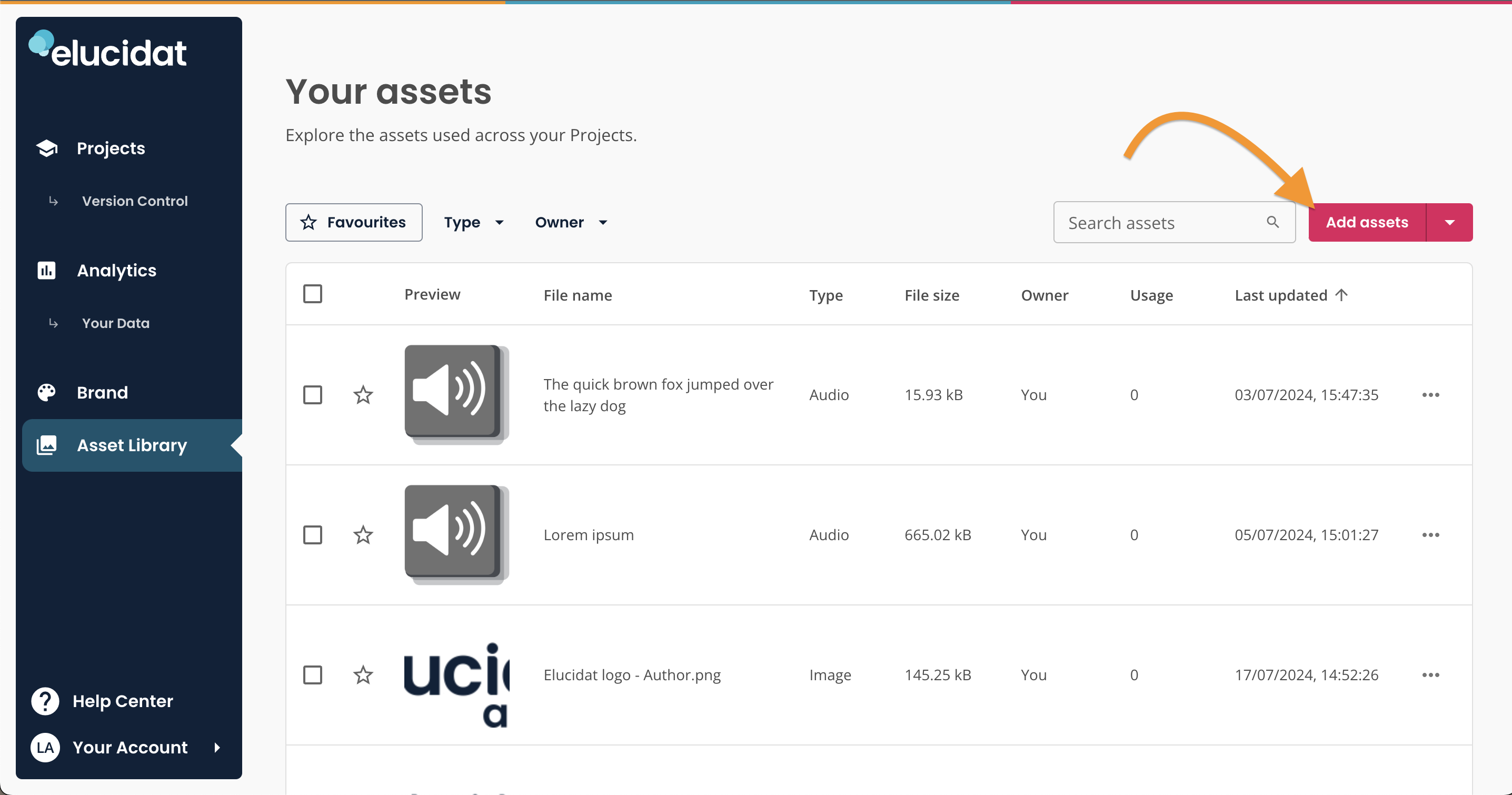
Task: Click the sort arrow next to Last updated
Action: click(1341, 295)
